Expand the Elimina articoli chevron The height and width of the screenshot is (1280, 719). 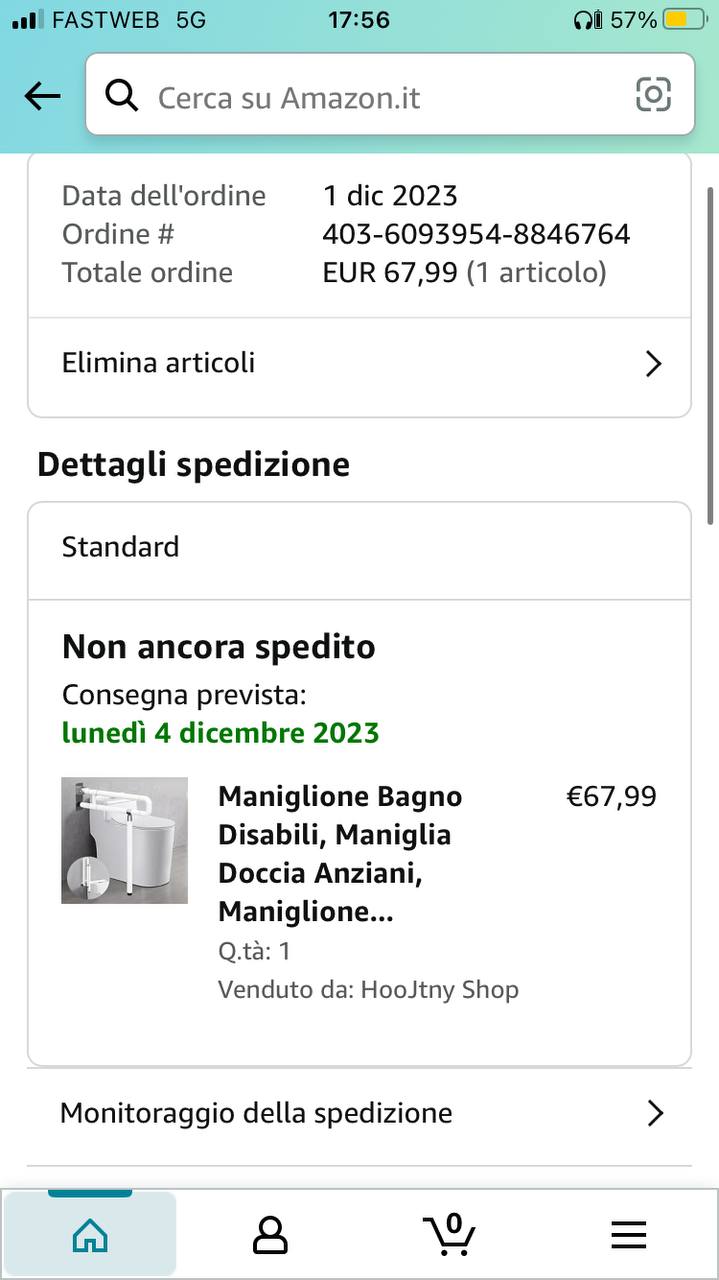click(x=654, y=363)
